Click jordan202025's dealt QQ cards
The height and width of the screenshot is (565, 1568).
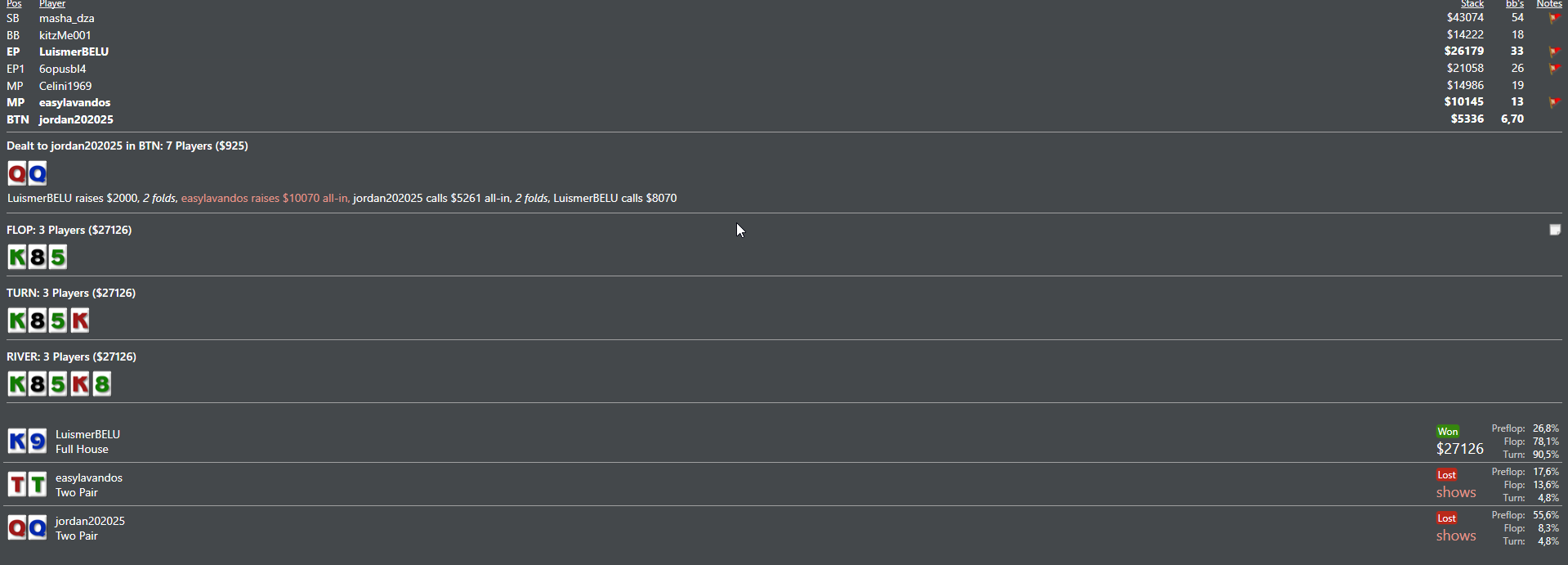[27, 173]
